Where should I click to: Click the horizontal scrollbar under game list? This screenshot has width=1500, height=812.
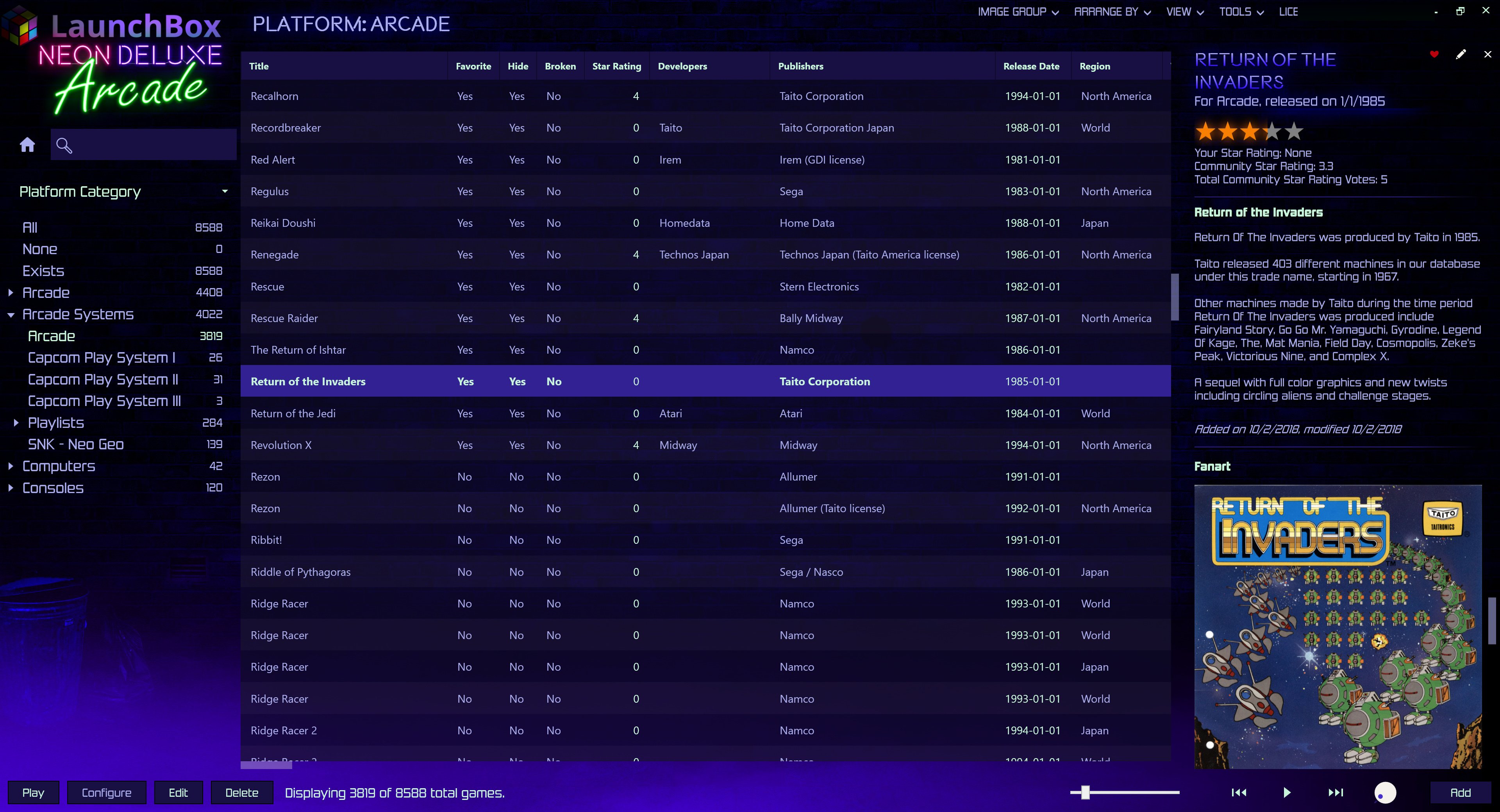[266, 766]
